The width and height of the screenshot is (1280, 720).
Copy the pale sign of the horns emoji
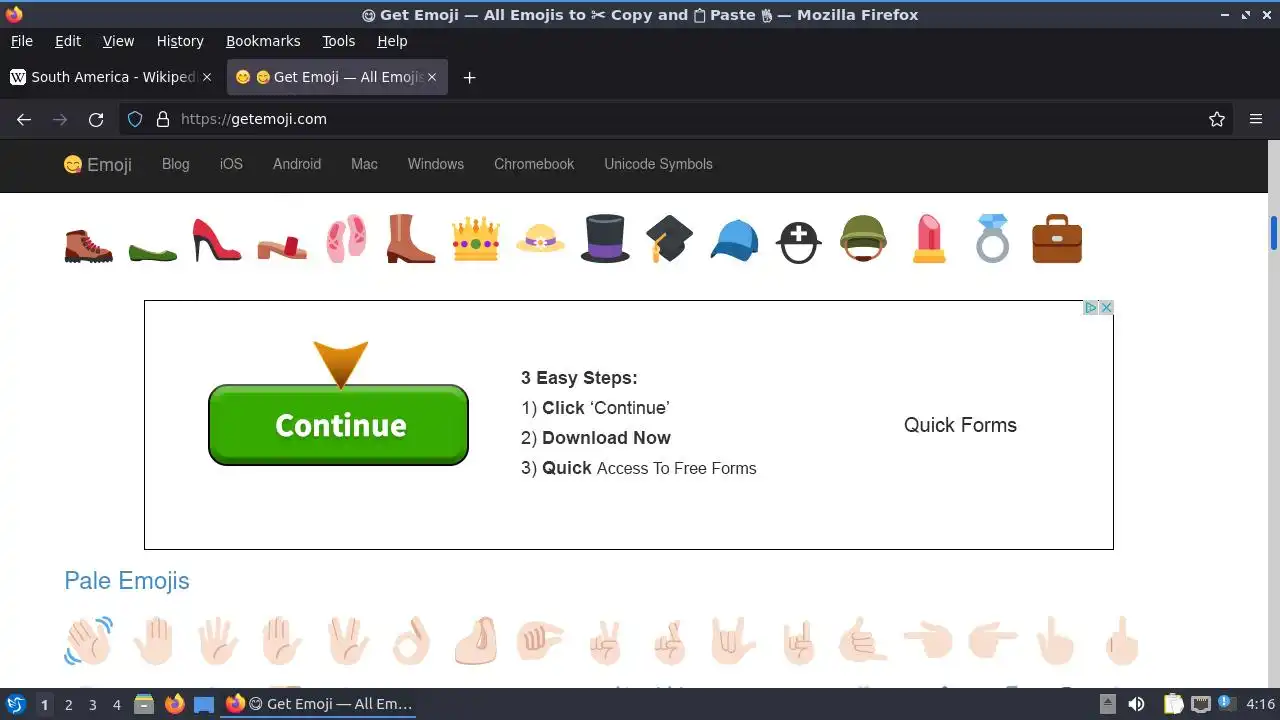click(798, 641)
